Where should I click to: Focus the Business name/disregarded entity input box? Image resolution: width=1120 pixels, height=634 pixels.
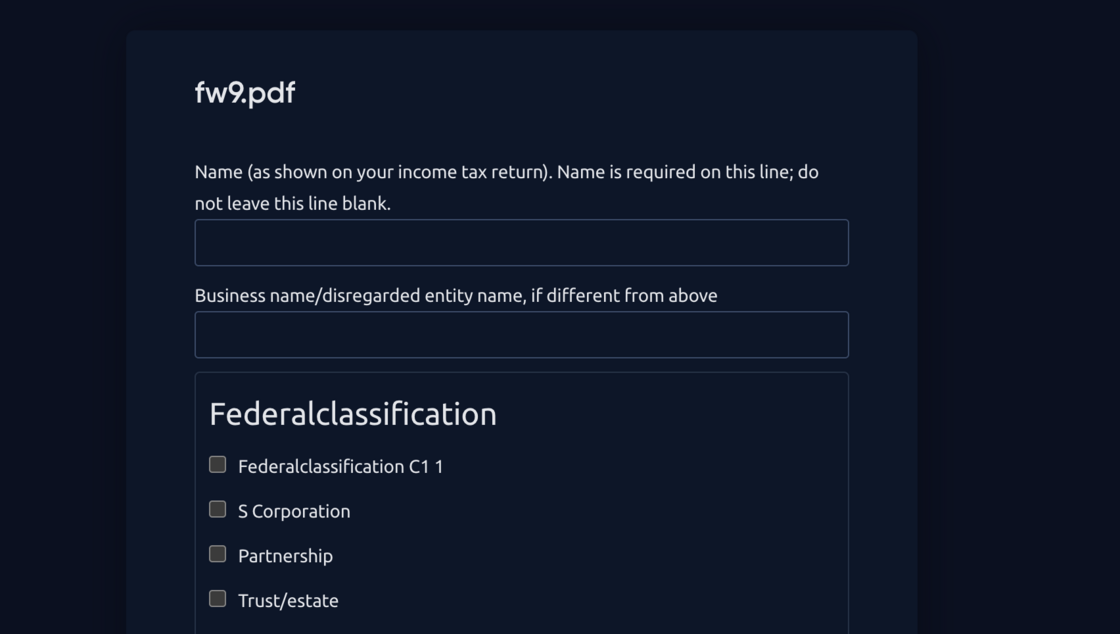[521, 335]
